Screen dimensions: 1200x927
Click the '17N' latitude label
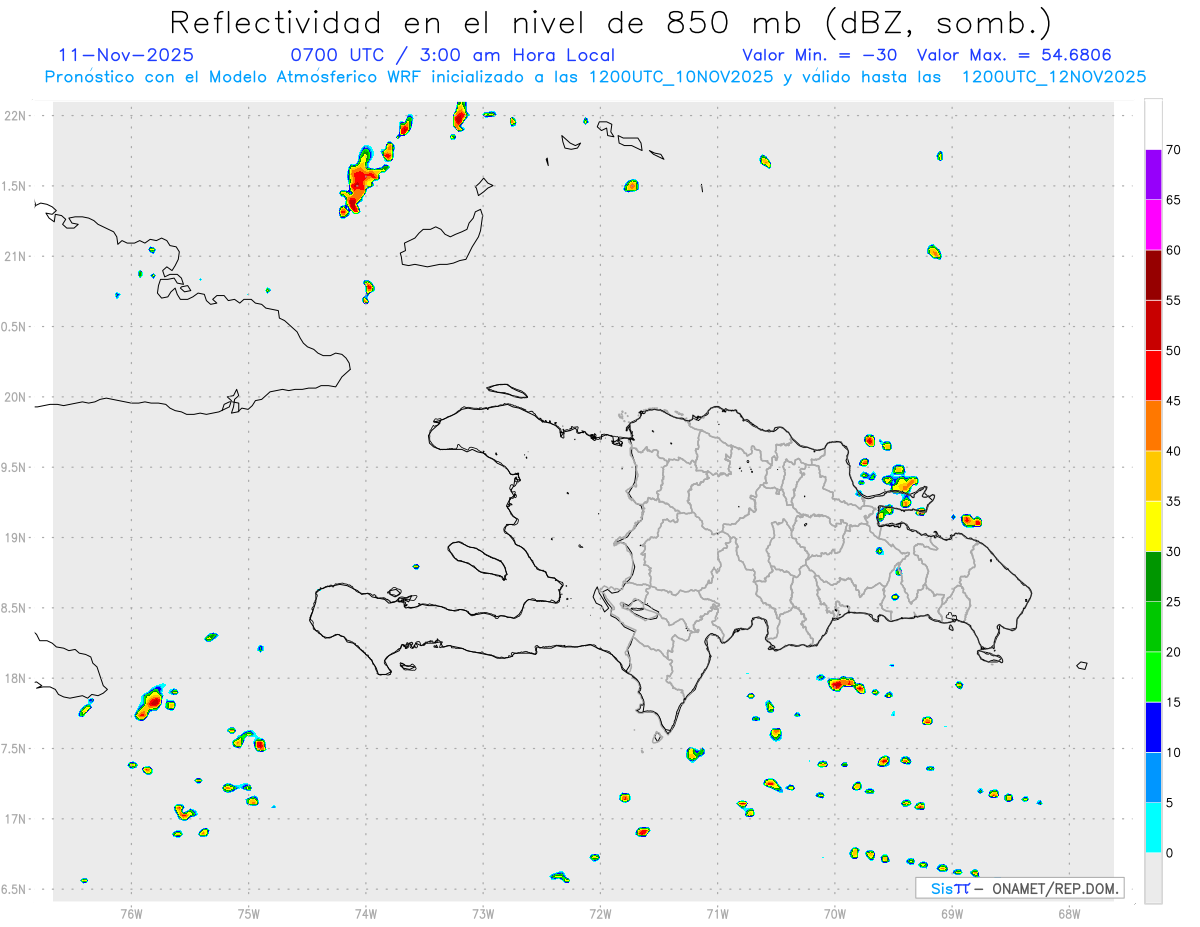[15, 819]
